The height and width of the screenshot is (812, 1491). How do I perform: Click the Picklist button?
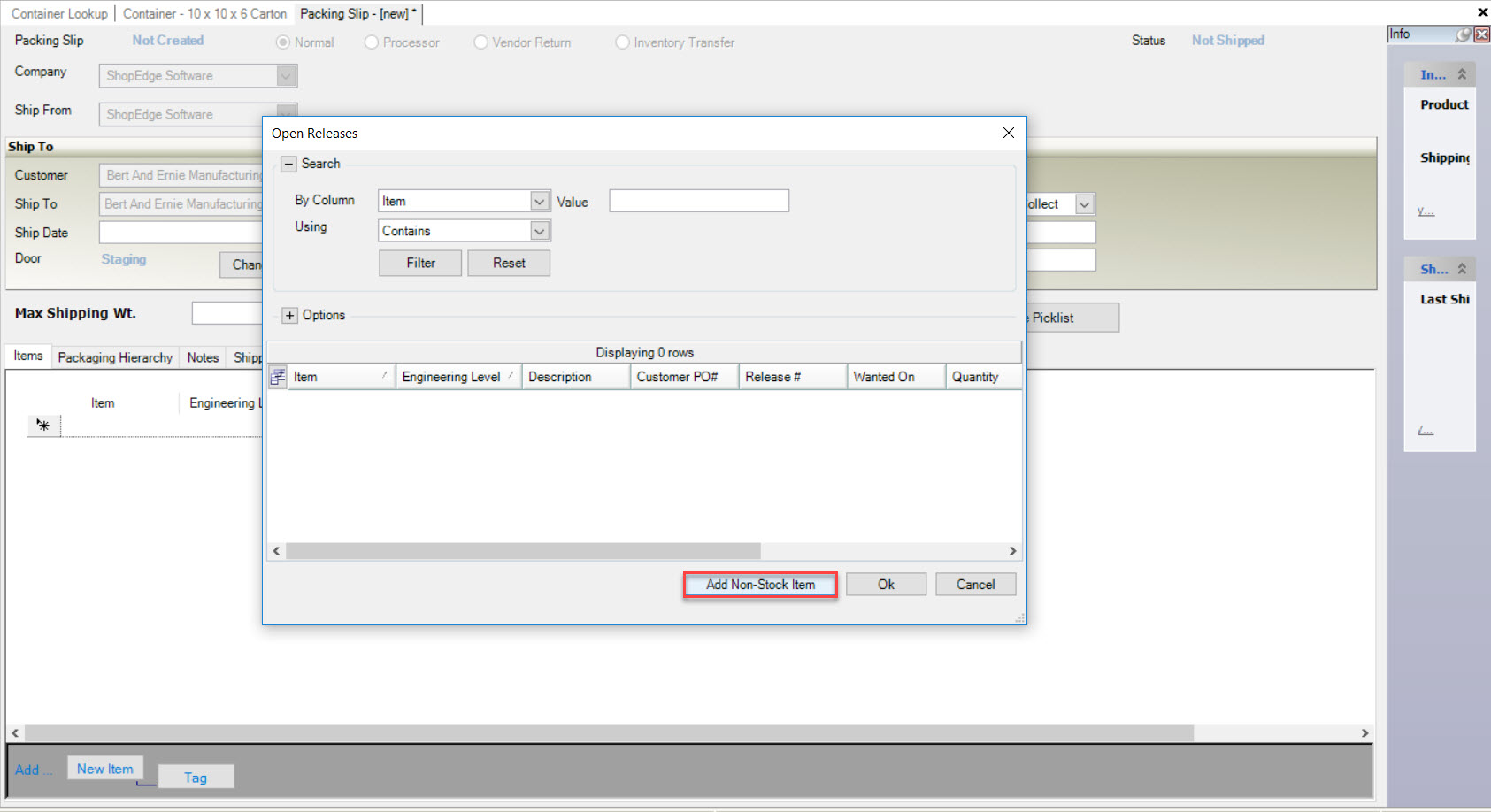tap(1072, 318)
